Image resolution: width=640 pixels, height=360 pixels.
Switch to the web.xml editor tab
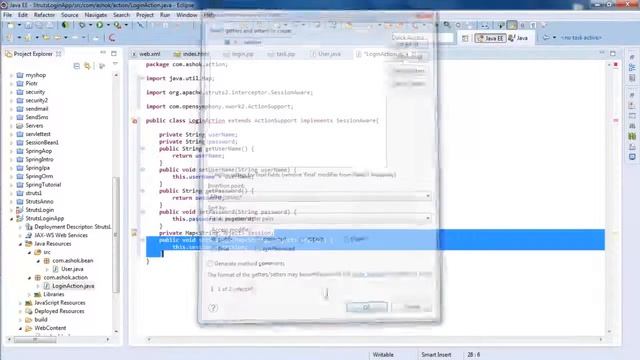[149, 54]
